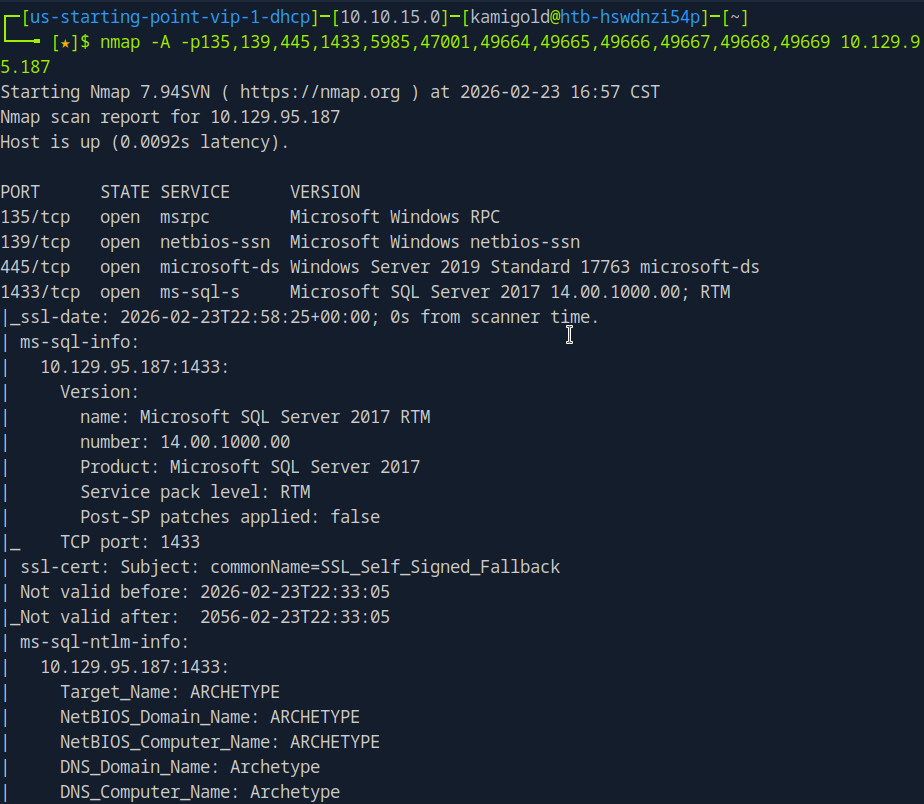Click the star symbol in the prompt
The height and width of the screenshot is (804, 924).
(65, 42)
